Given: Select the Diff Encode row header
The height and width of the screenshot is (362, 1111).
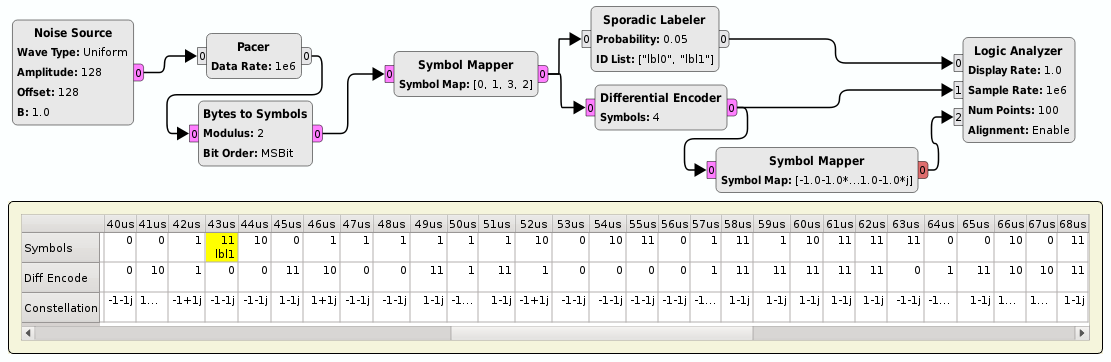Looking at the screenshot, I should click(61, 278).
